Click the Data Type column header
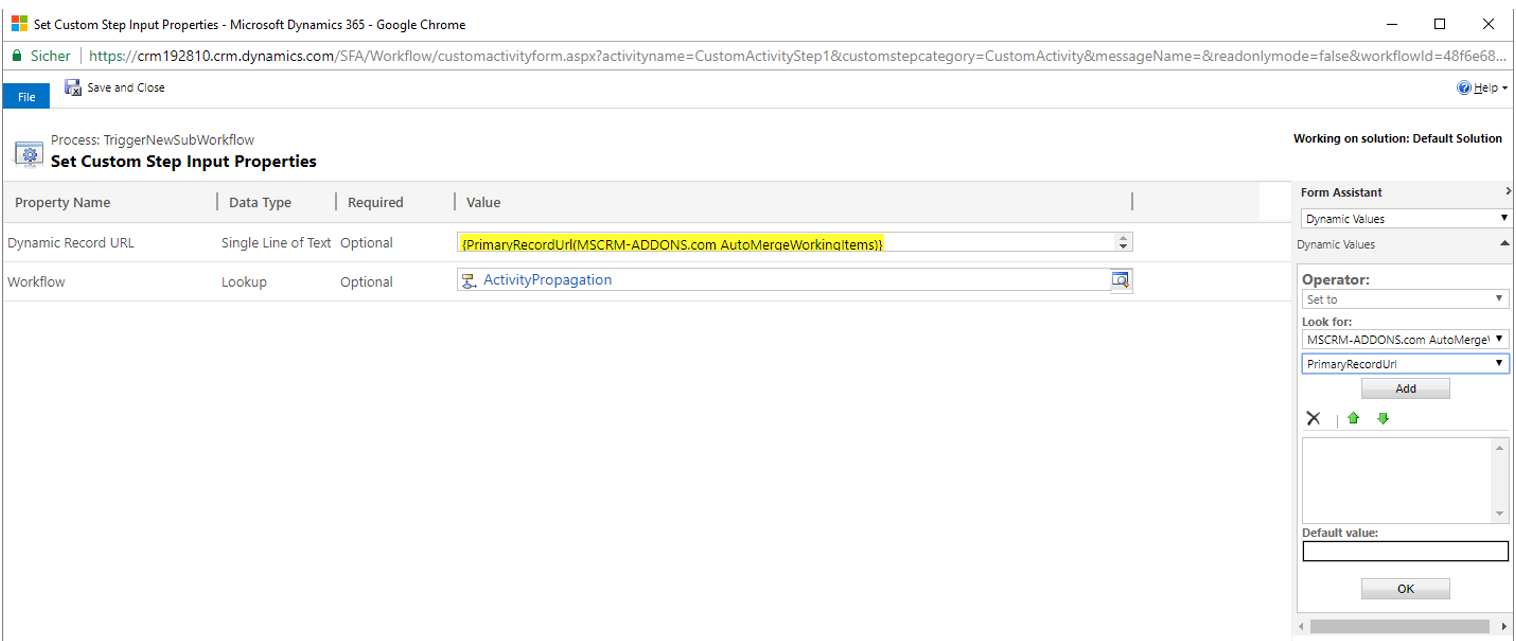The height and width of the screenshot is (641, 1516). [x=260, y=202]
